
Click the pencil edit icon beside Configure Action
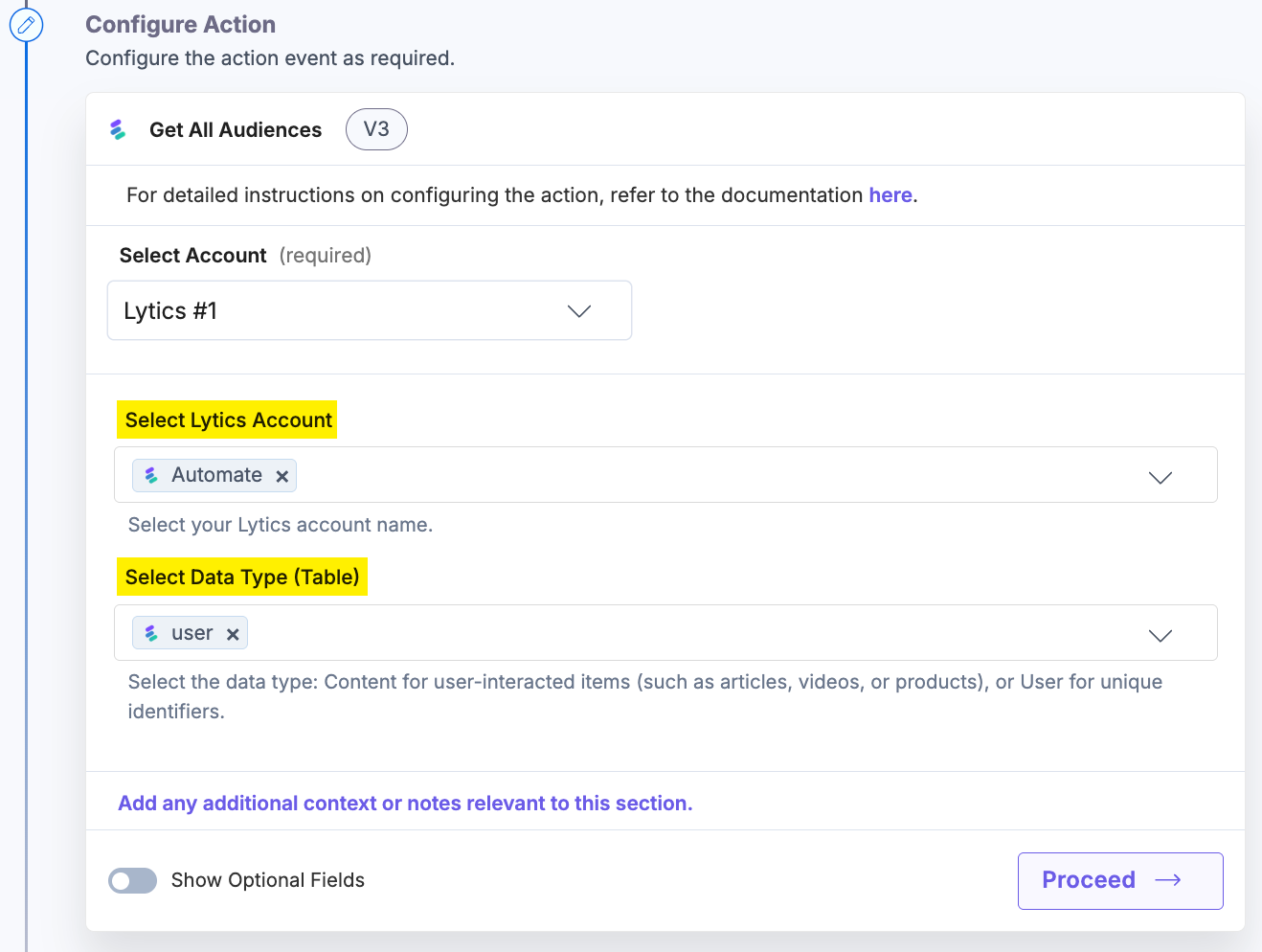coord(26,25)
